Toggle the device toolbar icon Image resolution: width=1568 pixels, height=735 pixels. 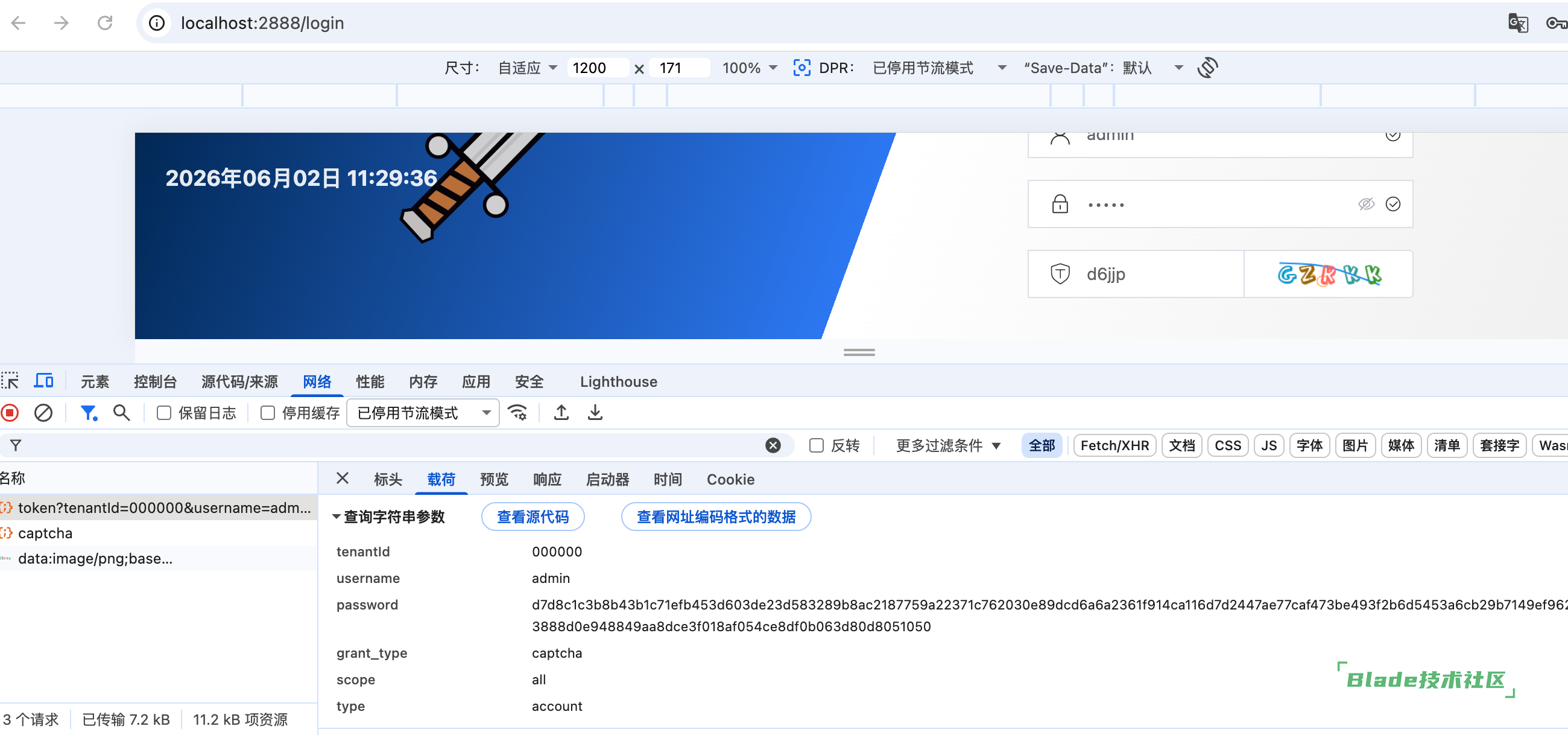coord(43,381)
